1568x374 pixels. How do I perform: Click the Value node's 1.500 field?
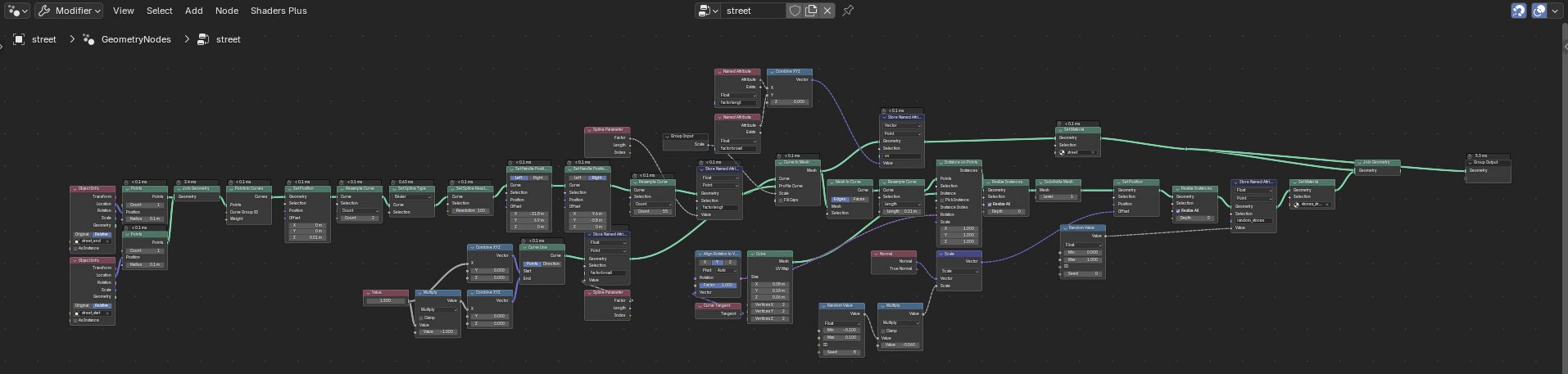386,300
